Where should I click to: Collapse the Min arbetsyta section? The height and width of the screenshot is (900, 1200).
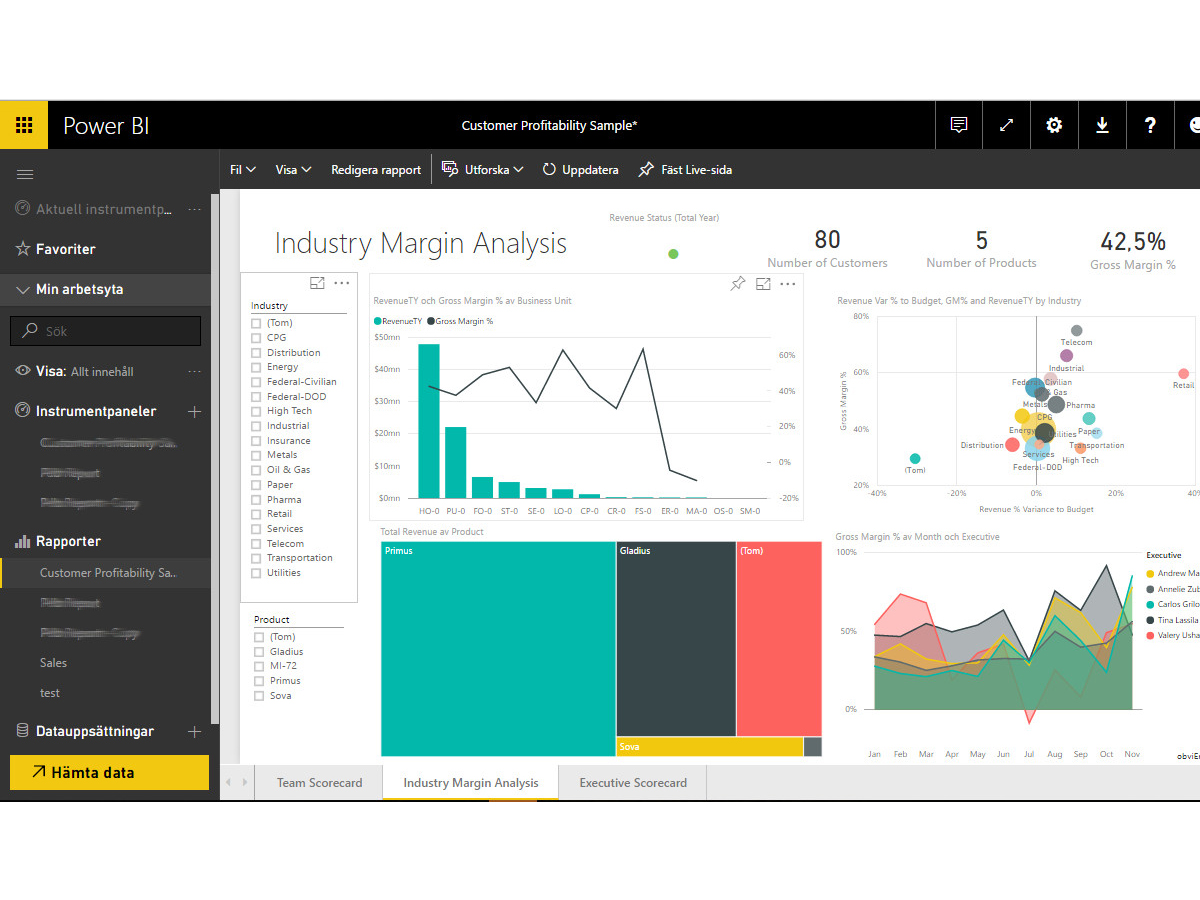click(x=23, y=290)
